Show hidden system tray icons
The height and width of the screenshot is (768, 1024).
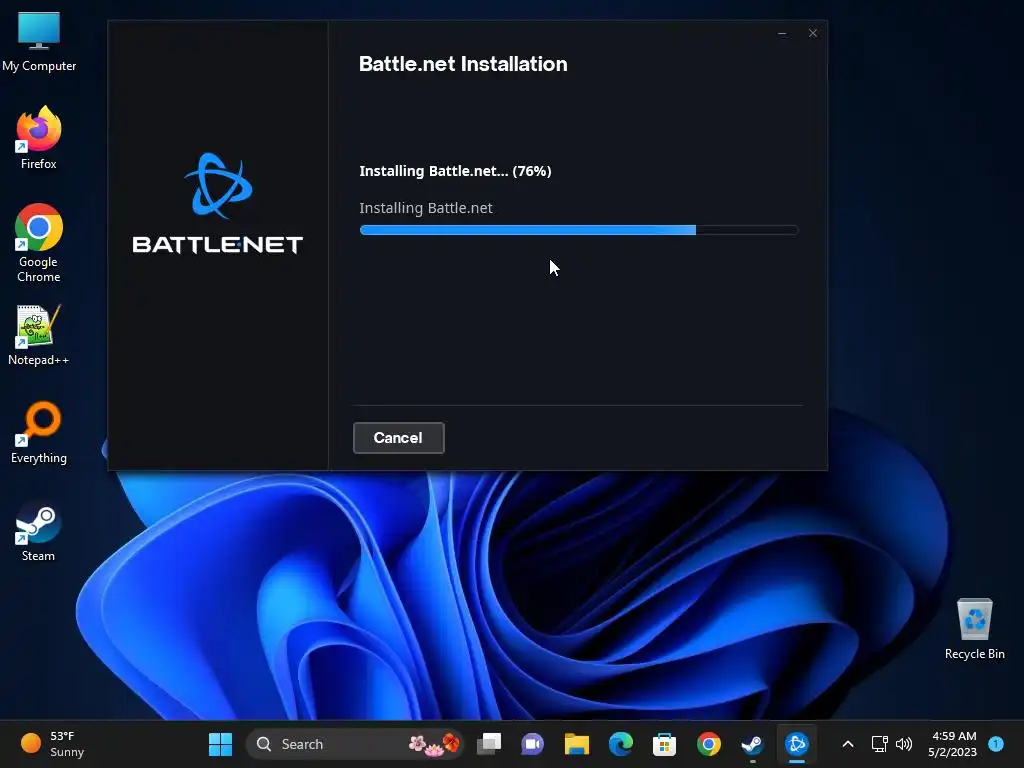pyautogui.click(x=848, y=744)
